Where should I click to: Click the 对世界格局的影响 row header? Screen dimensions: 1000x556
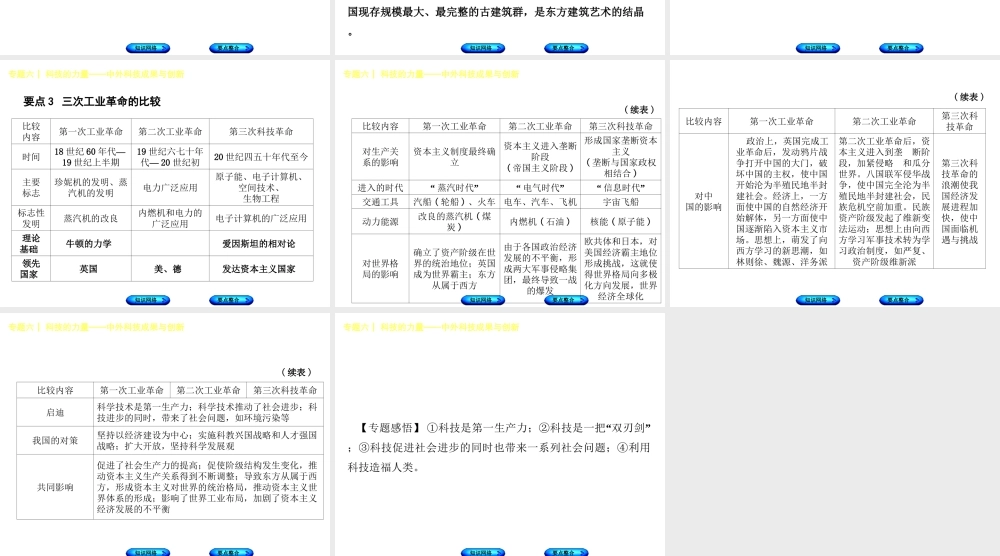tap(380, 268)
